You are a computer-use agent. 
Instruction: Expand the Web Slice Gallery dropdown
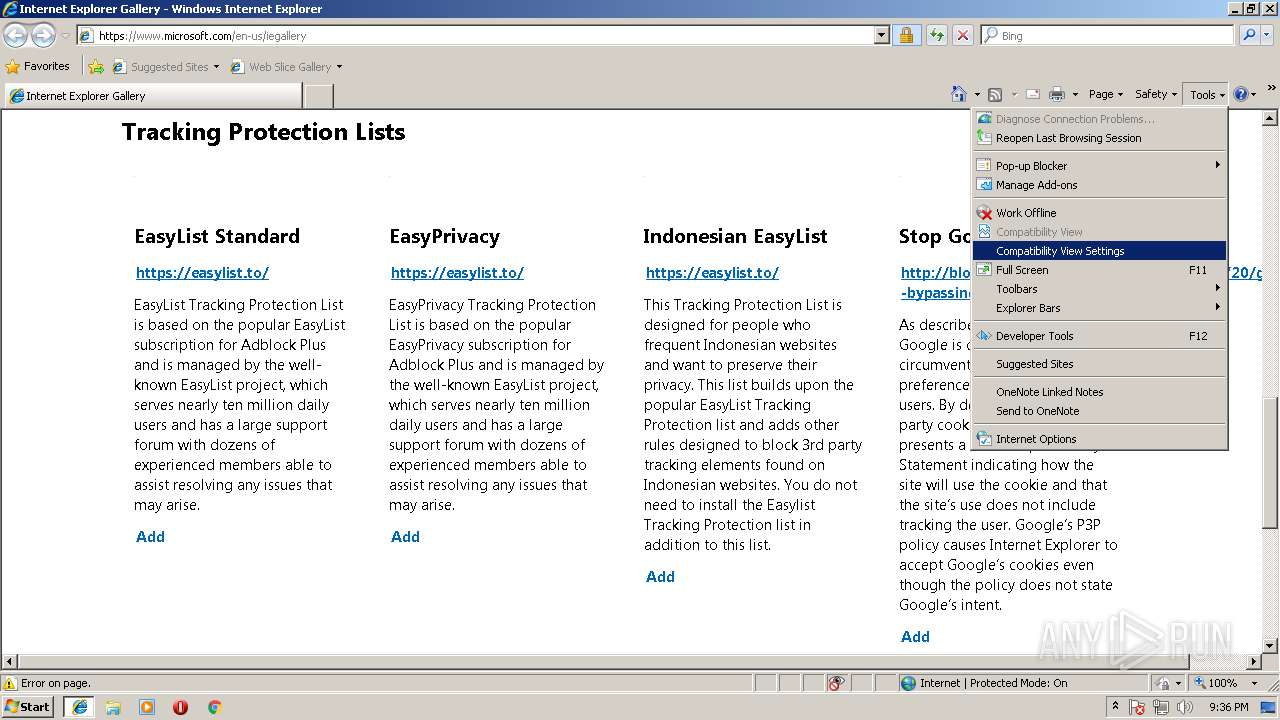tap(339, 67)
